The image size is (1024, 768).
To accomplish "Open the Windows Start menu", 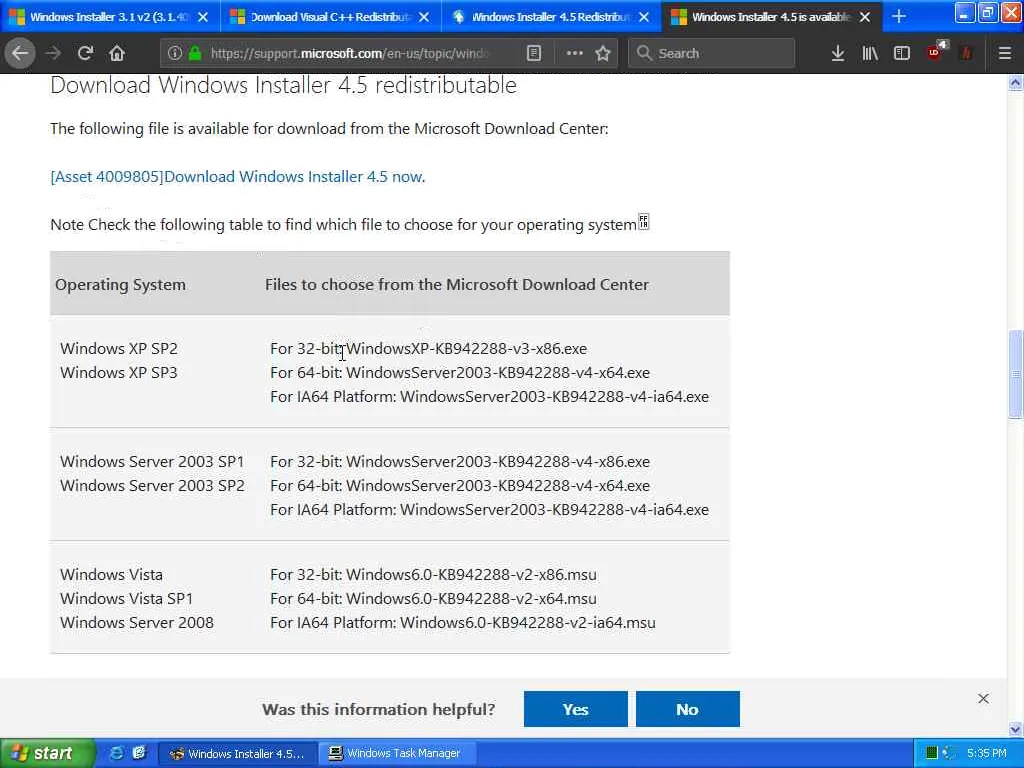I will pyautogui.click(x=46, y=754).
